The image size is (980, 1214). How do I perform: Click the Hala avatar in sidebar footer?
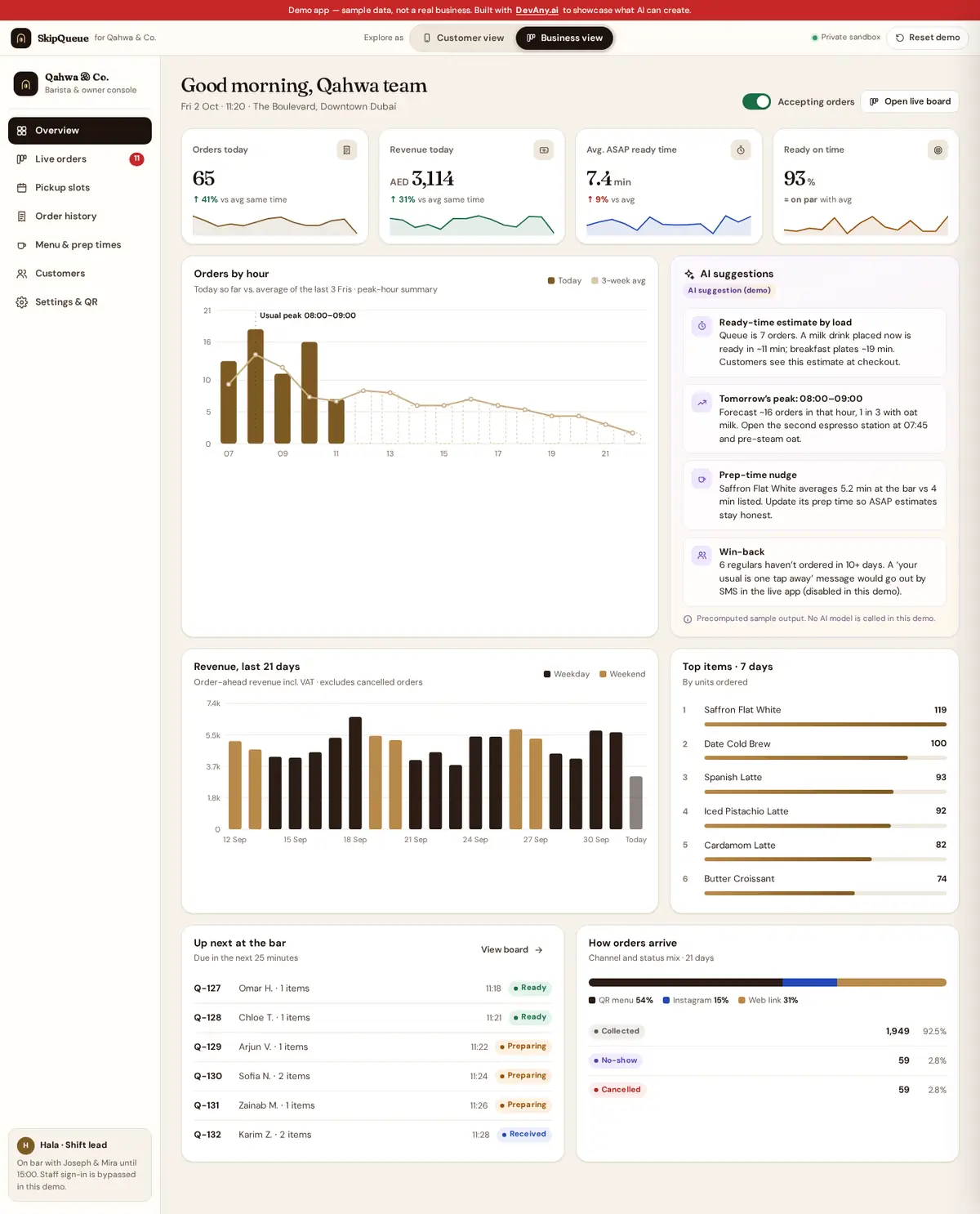click(x=25, y=1145)
